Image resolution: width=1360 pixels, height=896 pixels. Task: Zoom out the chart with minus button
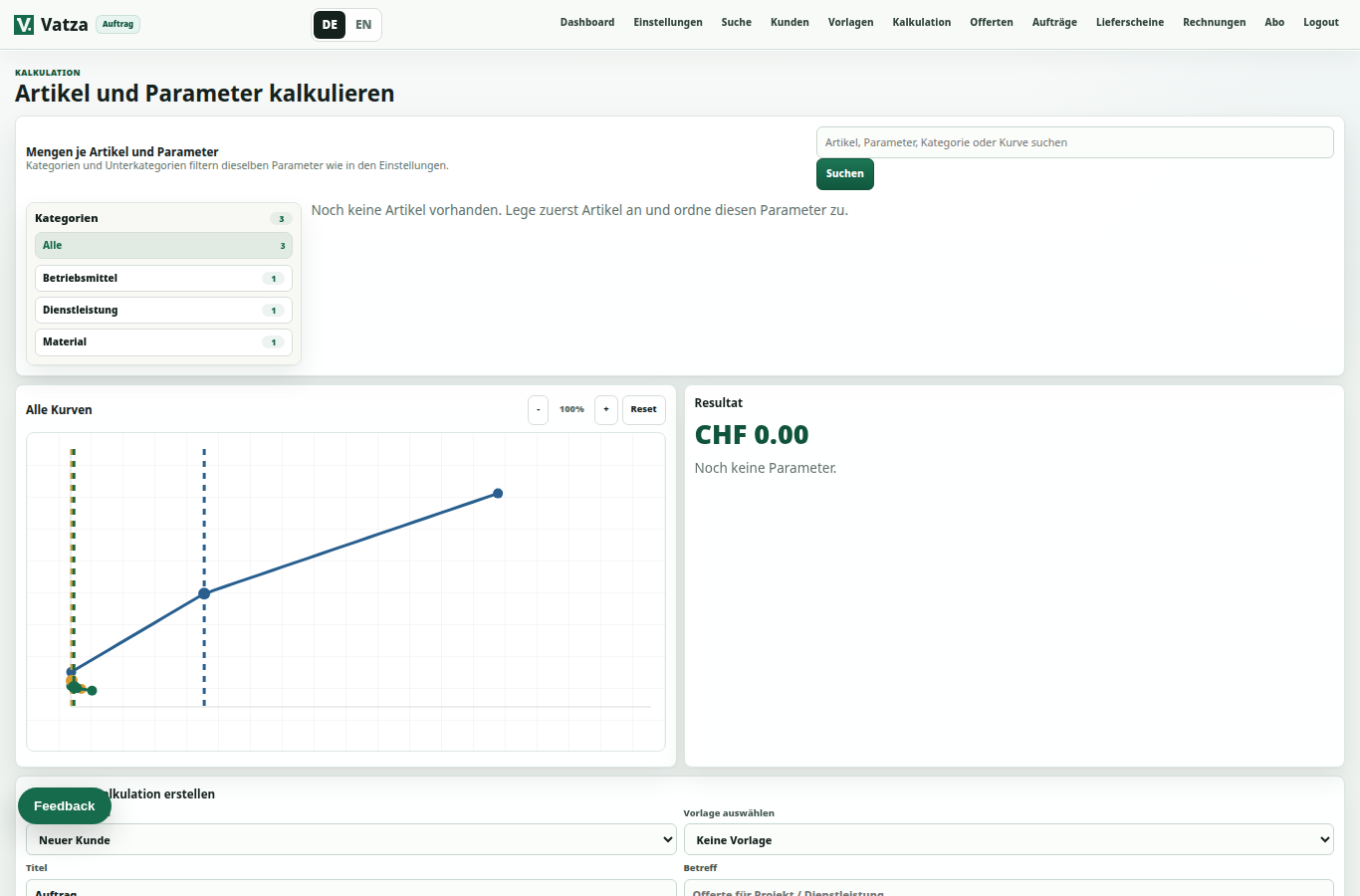click(539, 410)
